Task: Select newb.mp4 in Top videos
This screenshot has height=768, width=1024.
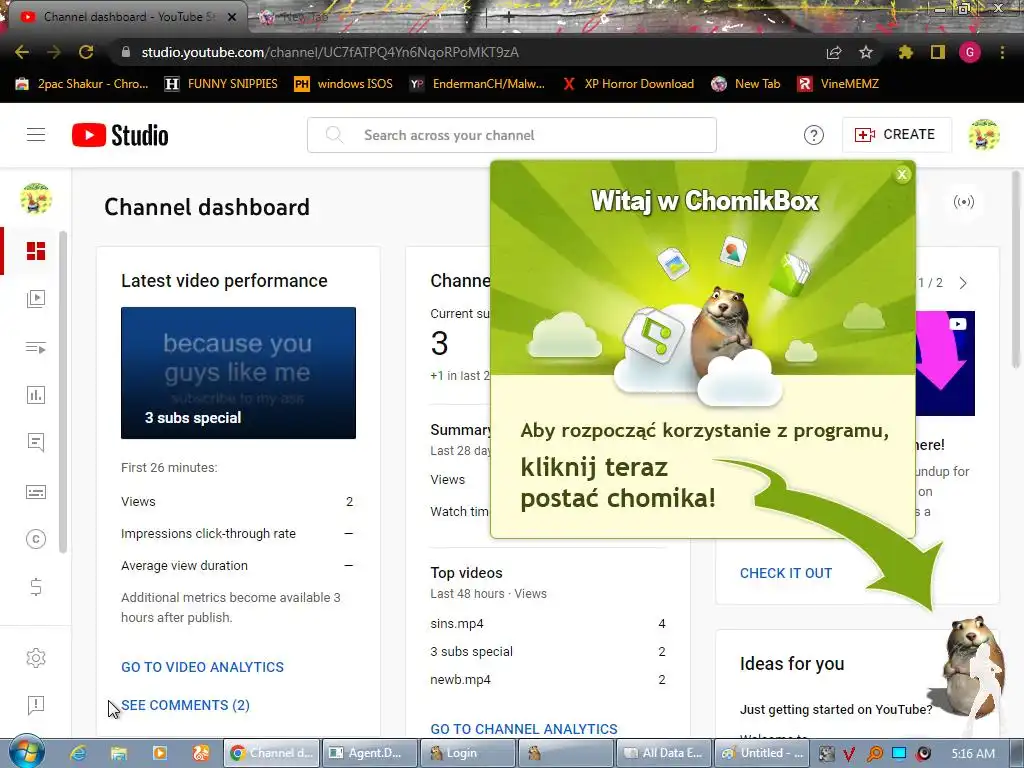Action: [460, 680]
